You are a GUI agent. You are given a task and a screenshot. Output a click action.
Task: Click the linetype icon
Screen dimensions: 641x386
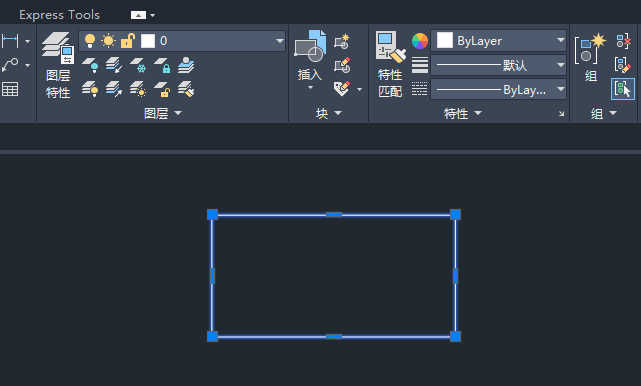point(419,89)
